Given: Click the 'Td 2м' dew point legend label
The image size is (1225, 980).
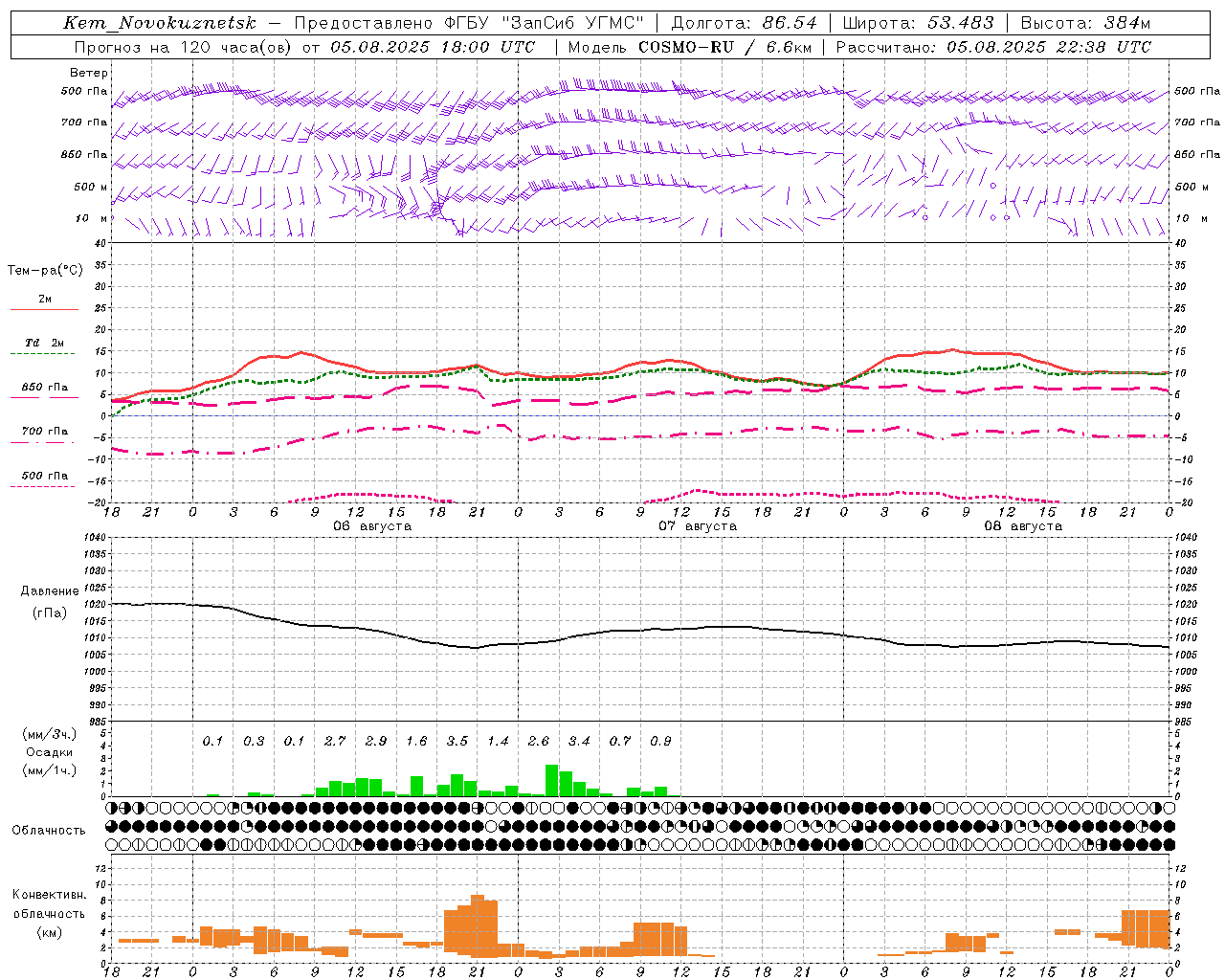Looking at the screenshot, I should tap(44, 343).
